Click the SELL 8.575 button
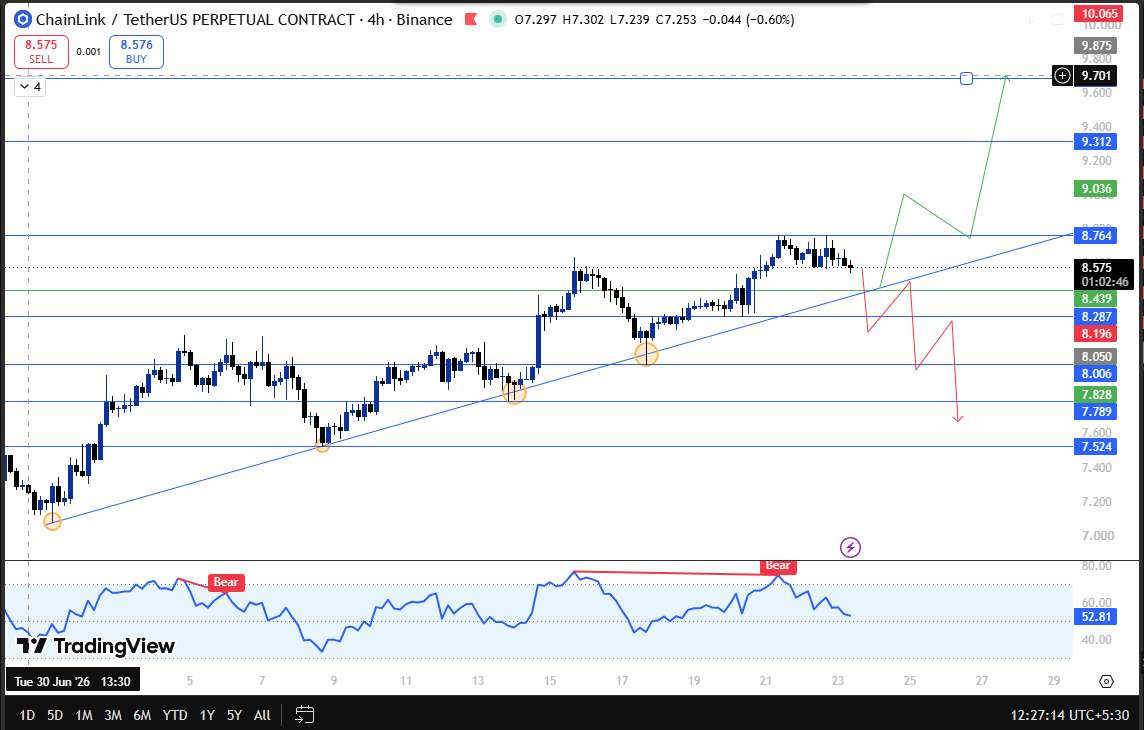The height and width of the screenshot is (730, 1144). pyautogui.click(x=41, y=52)
